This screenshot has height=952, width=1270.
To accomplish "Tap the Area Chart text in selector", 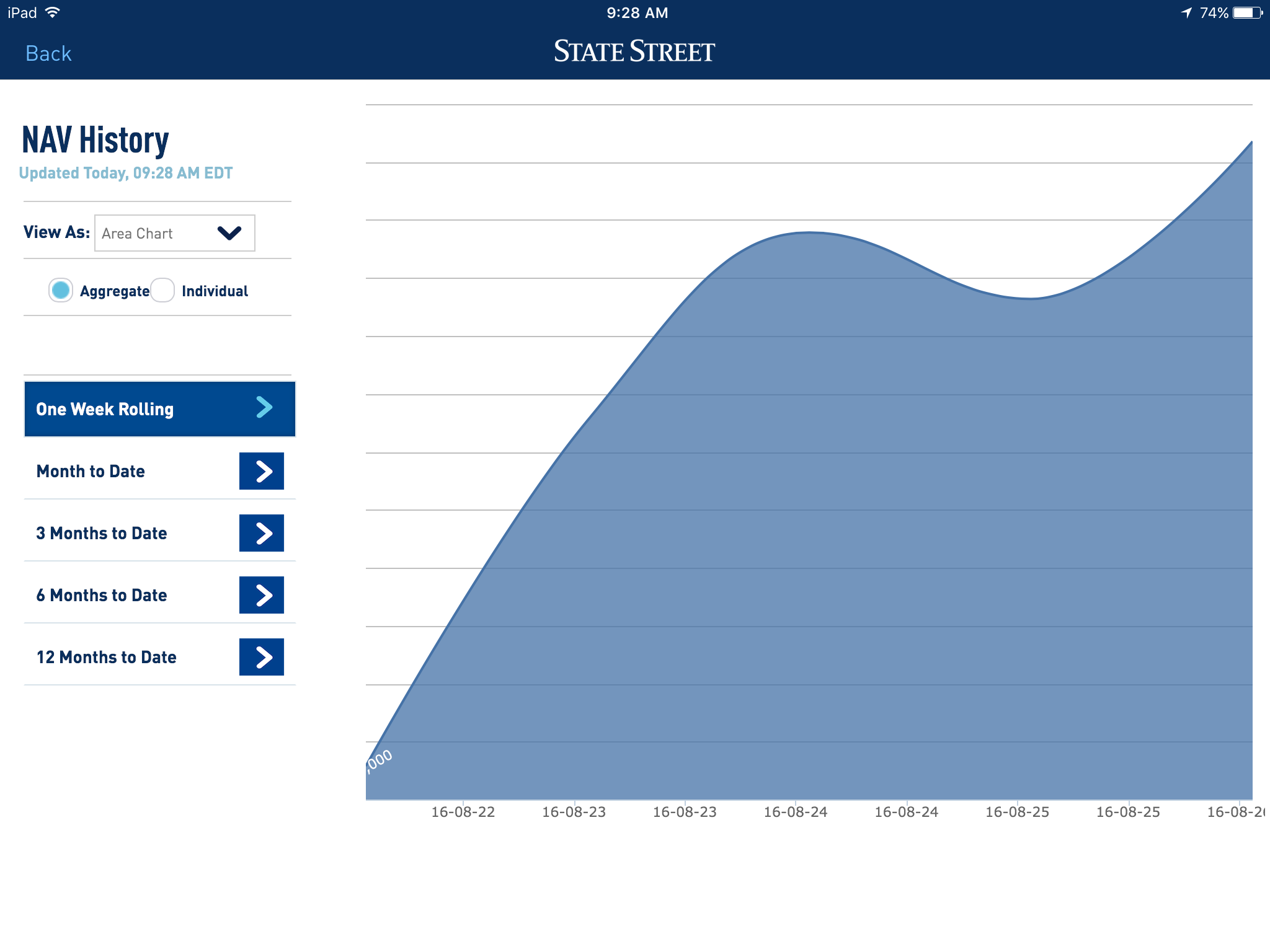I will click(x=137, y=234).
